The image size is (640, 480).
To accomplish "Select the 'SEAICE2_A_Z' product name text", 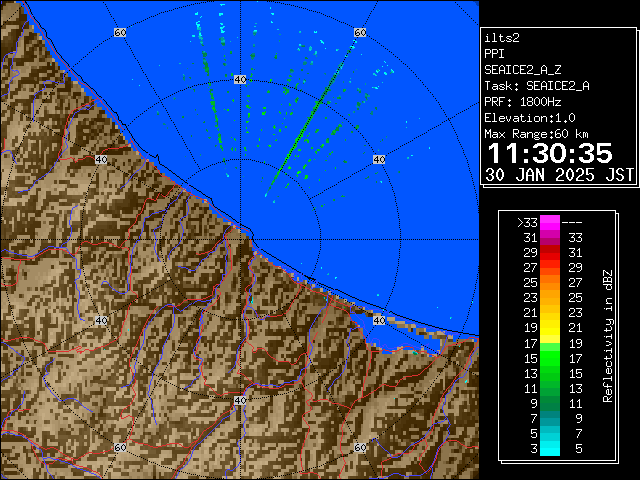I will pos(522,70).
